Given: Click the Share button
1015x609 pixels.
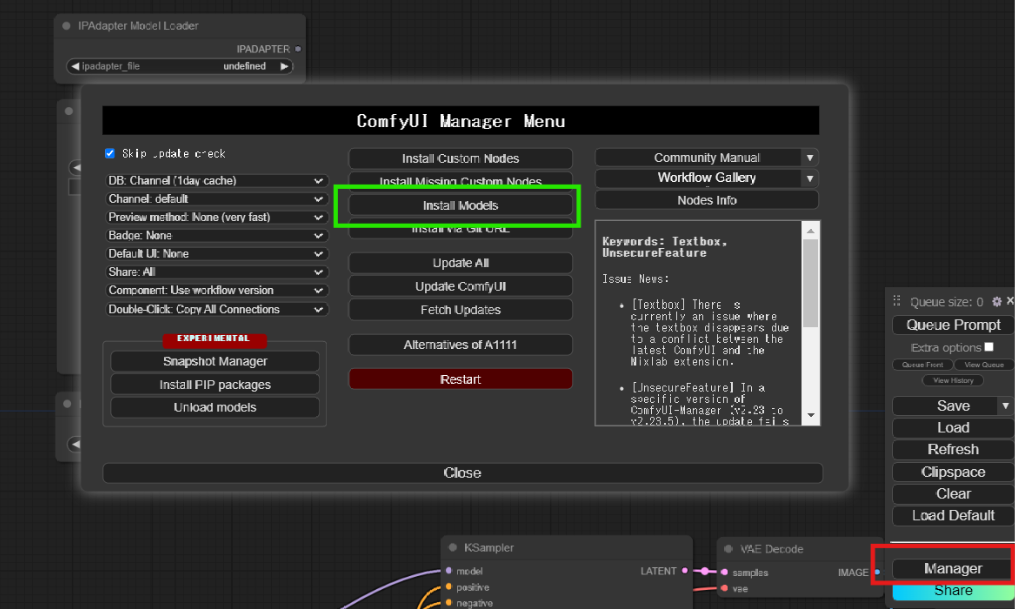Looking at the screenshot, I should point(953,590).
